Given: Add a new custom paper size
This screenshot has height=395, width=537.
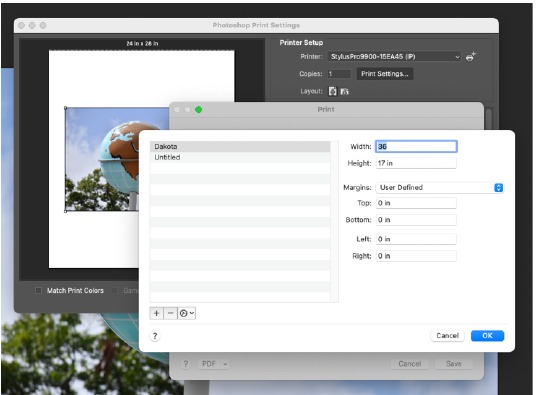Looking at the screenshot, I should coord(157,313).
